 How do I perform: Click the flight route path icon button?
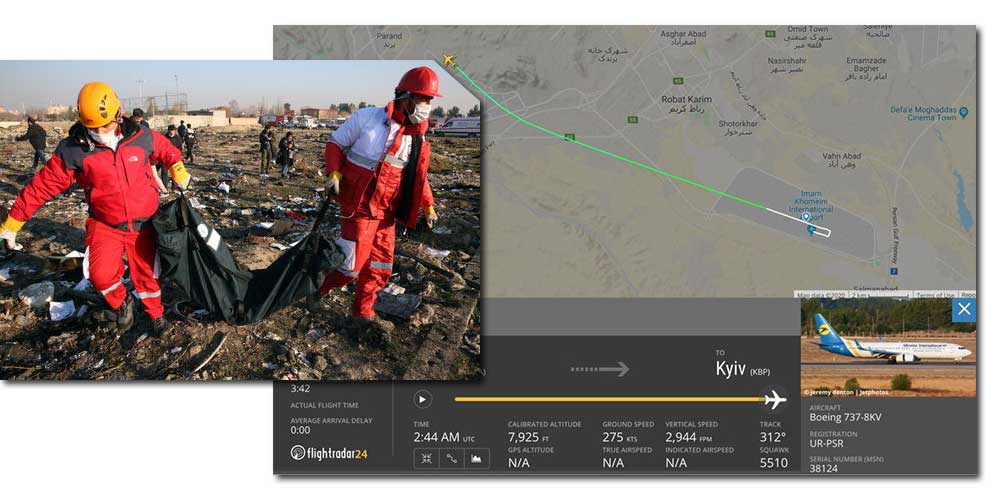[x=452, y=459]
